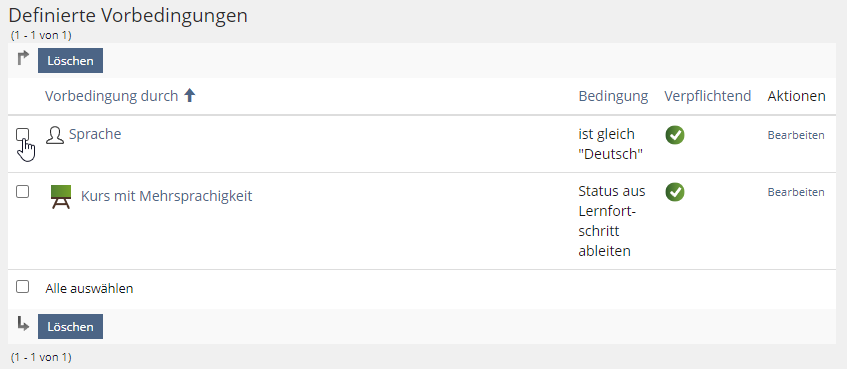The height and width of the screenshot is (369, 847).
Task: Click the user icon beside Sprache
Action: (55, 135)
